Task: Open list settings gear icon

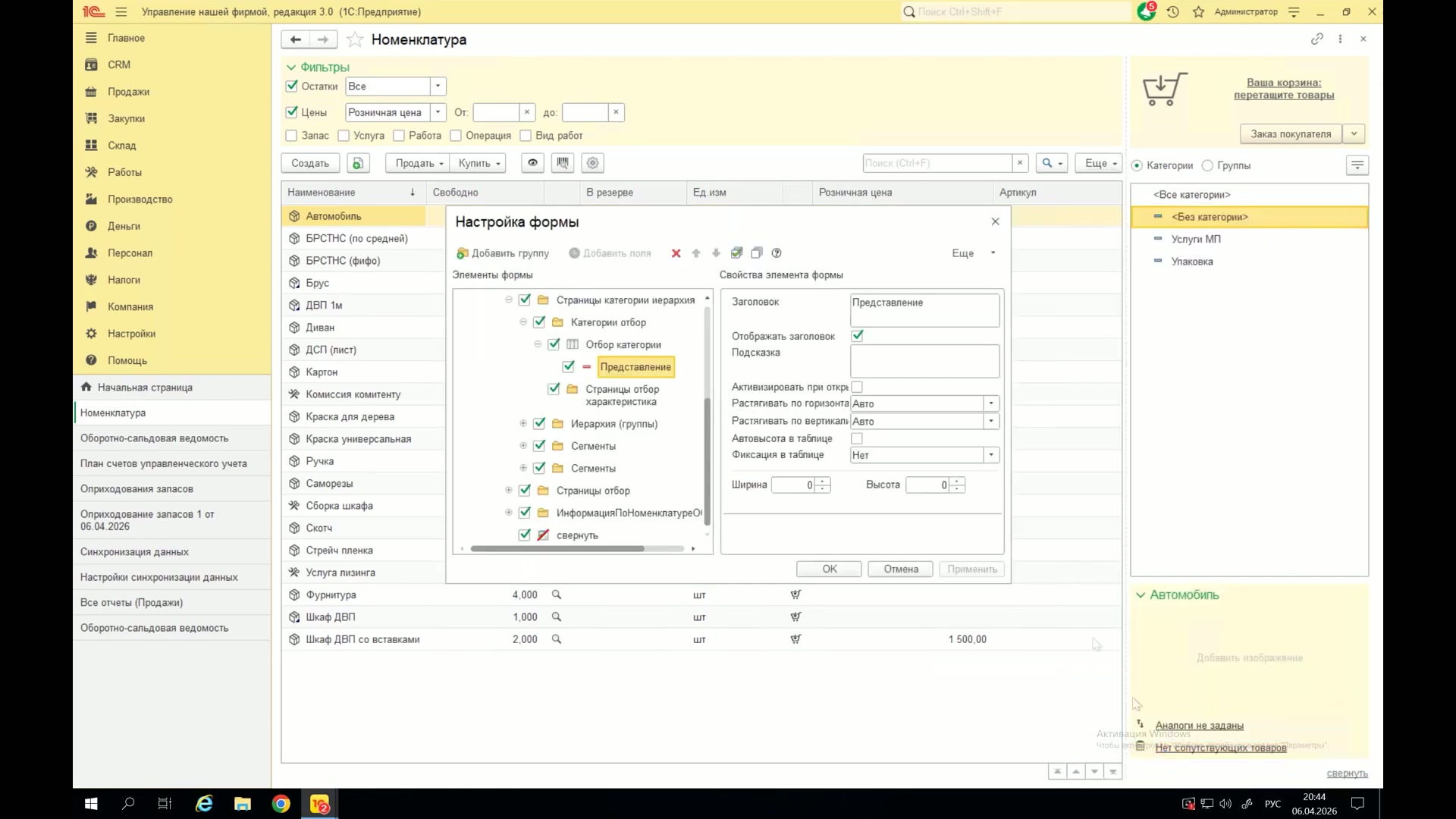Action: coord(593,163)
